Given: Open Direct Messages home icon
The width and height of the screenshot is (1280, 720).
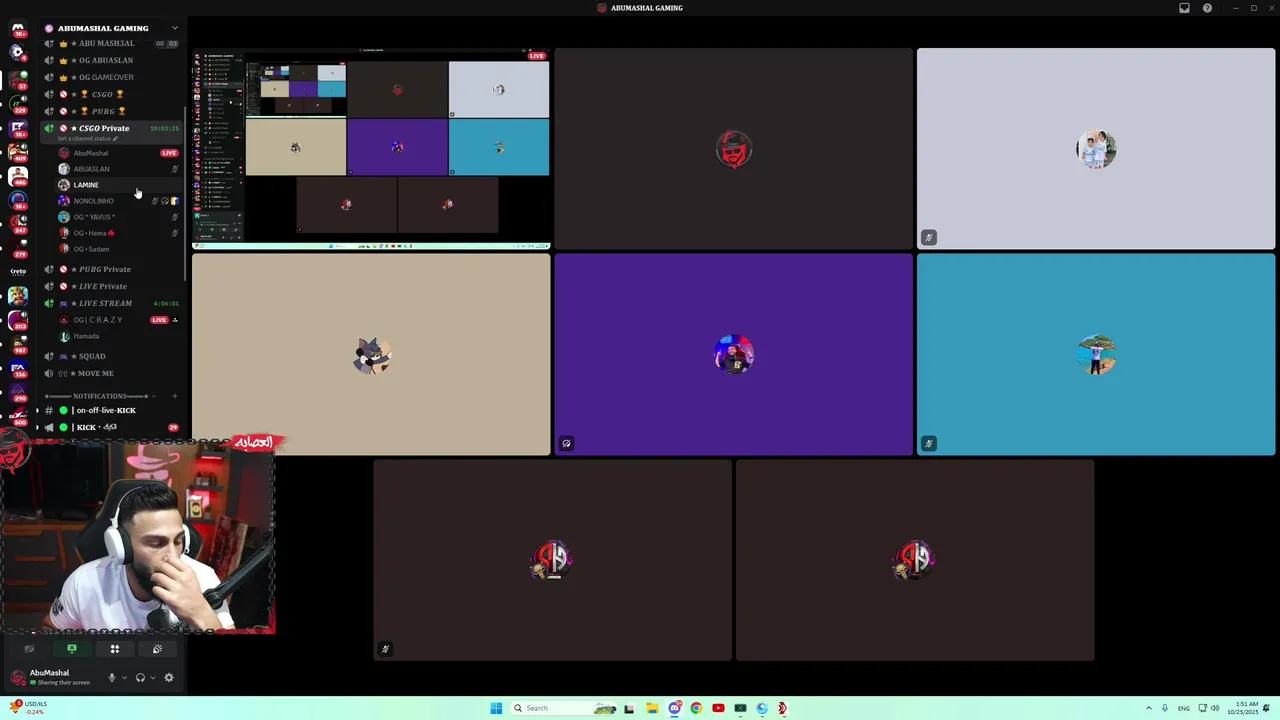Looking at the screenshot, I should click(x=18, y=29).
